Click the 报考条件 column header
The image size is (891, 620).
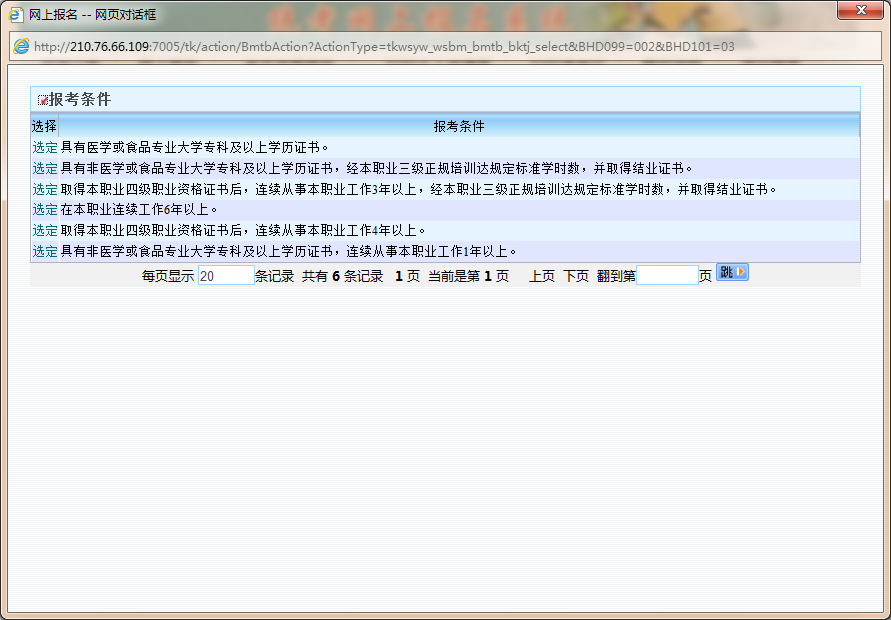pos(459,125)
